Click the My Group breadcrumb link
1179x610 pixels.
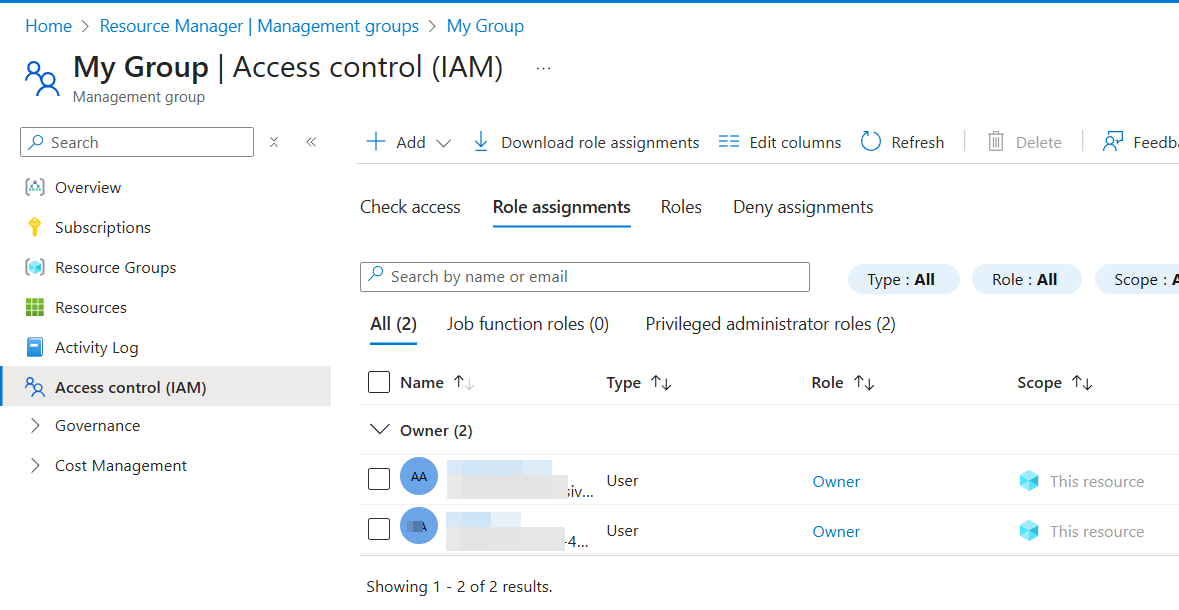coord(485,26)
